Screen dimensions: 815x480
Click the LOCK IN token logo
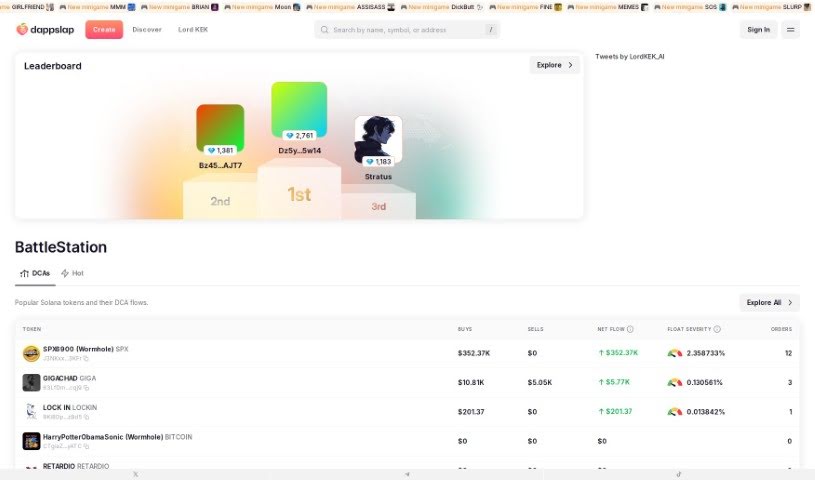tap(31, 411)
